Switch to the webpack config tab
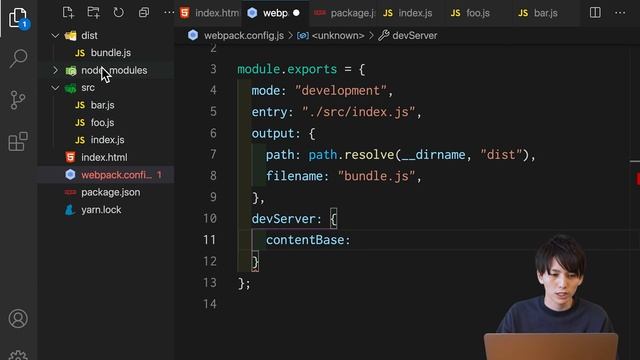Image resolution: width=640 pixels, height=360 pixels. (x=275, y=13)
